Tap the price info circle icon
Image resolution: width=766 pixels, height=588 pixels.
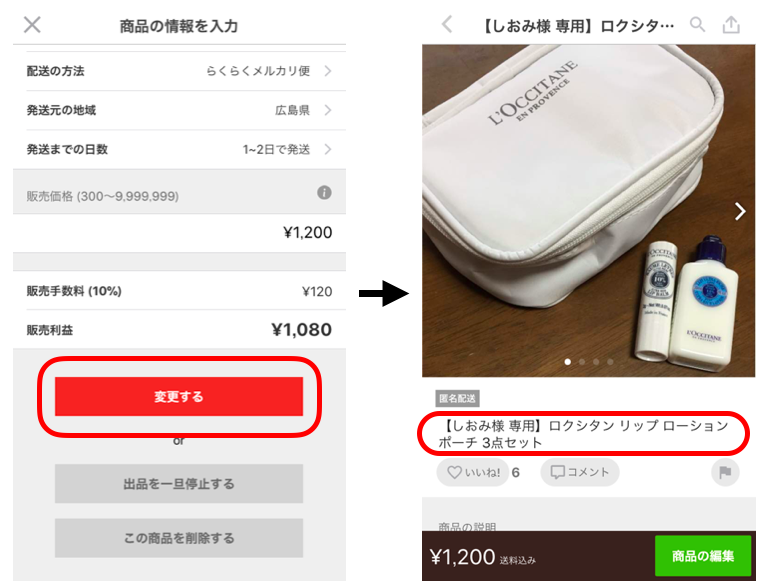pyautogui.click(x=324, y=192)
